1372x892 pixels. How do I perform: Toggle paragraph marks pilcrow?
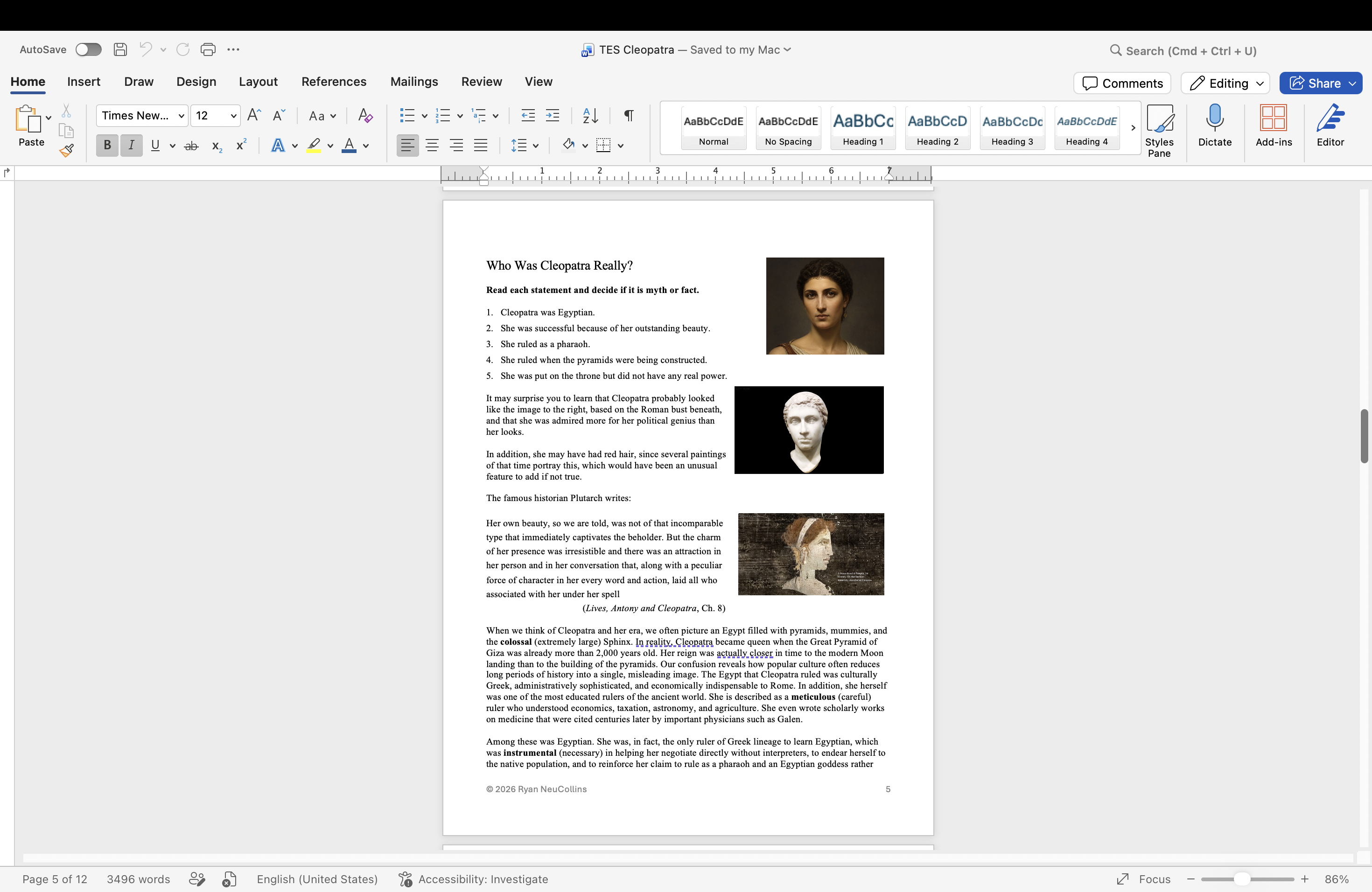coord(629,116)
